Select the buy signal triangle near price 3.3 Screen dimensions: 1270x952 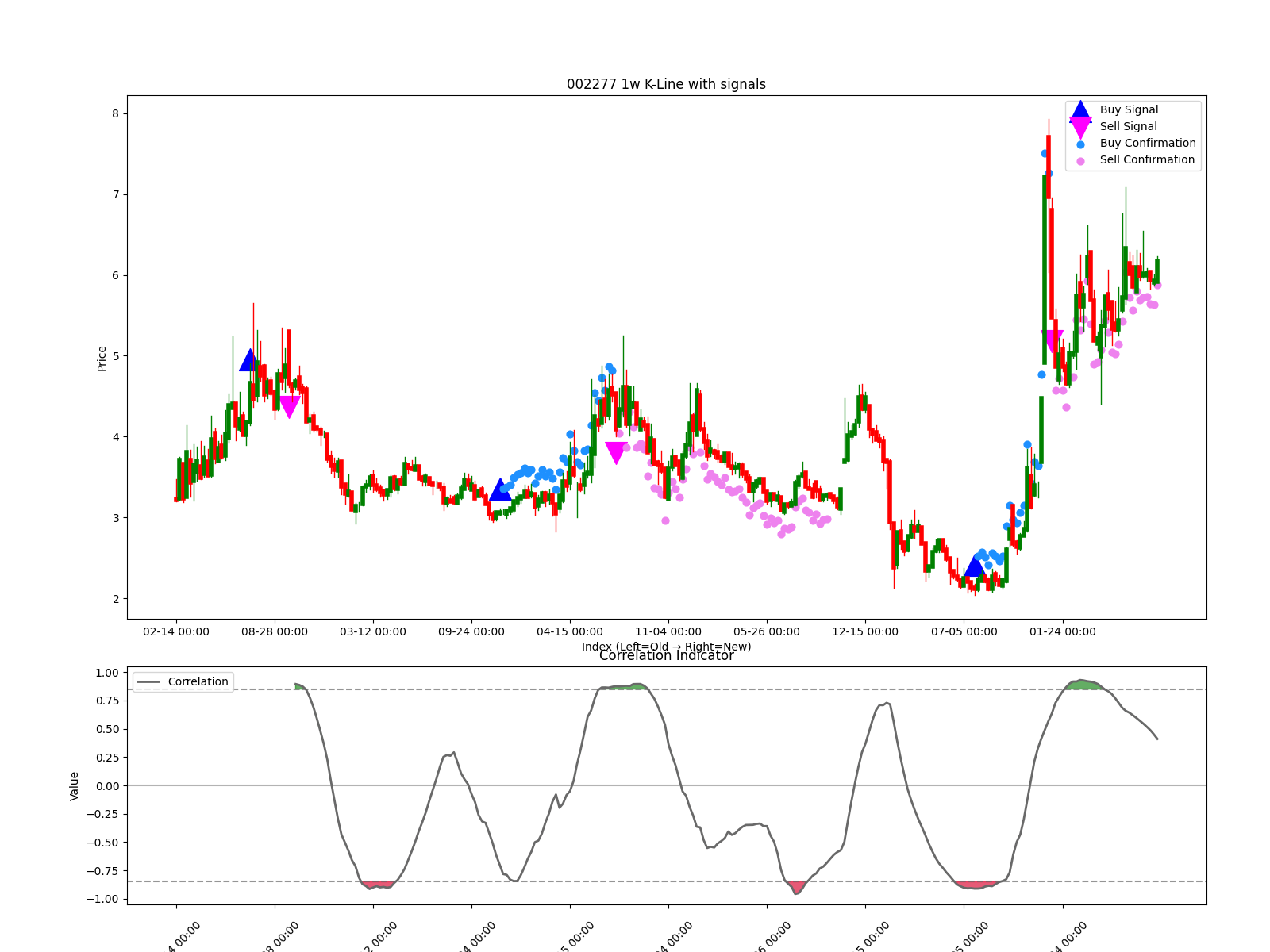click(500, 489)
